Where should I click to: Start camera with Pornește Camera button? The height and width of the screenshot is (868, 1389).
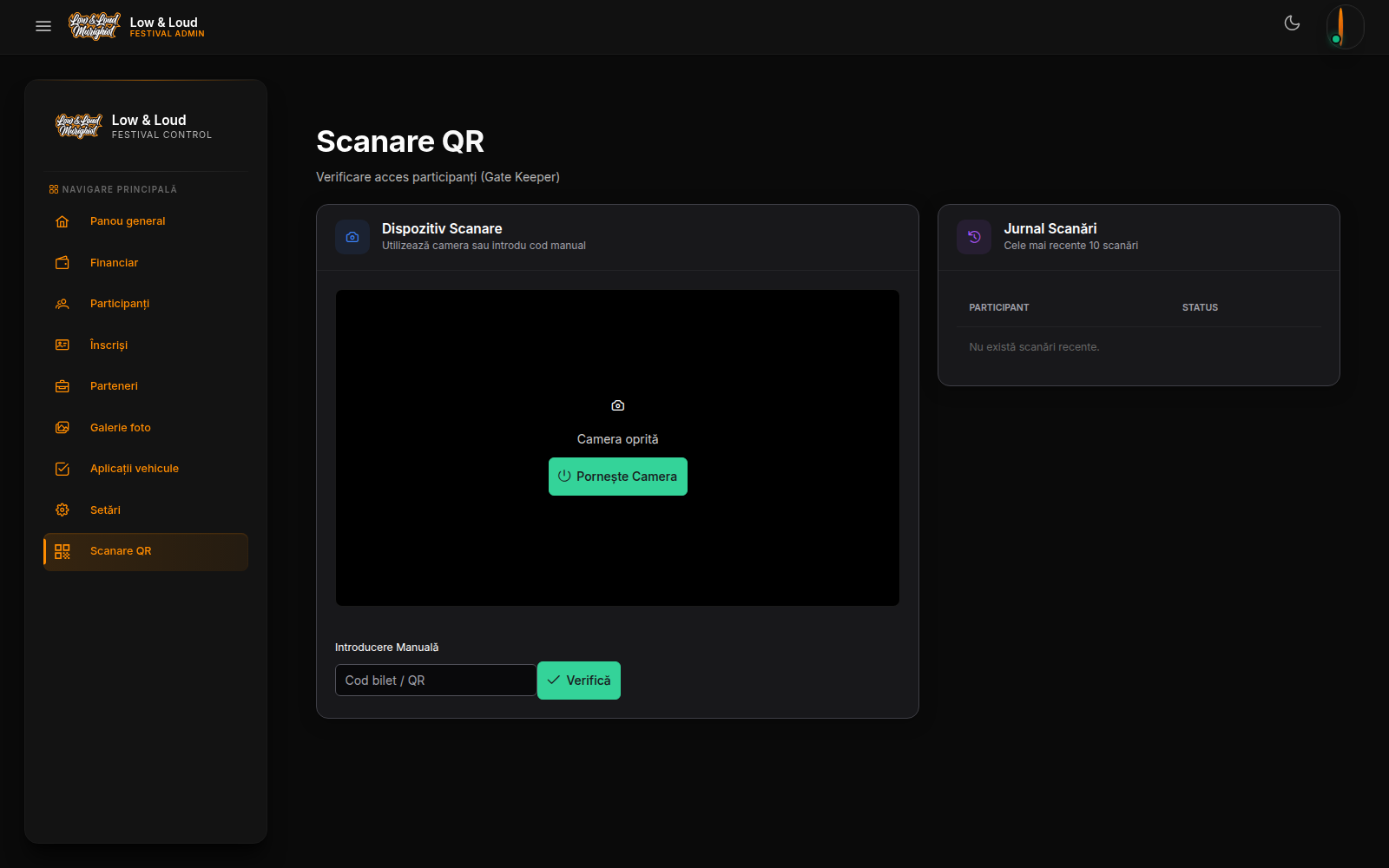point(618,477)
